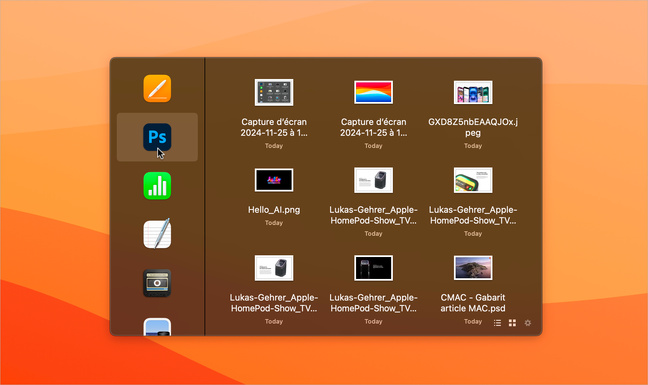Open the black-background Lukas-Gehrer HomePod thumbnail
Screen dimensions: 648x385
374,268
